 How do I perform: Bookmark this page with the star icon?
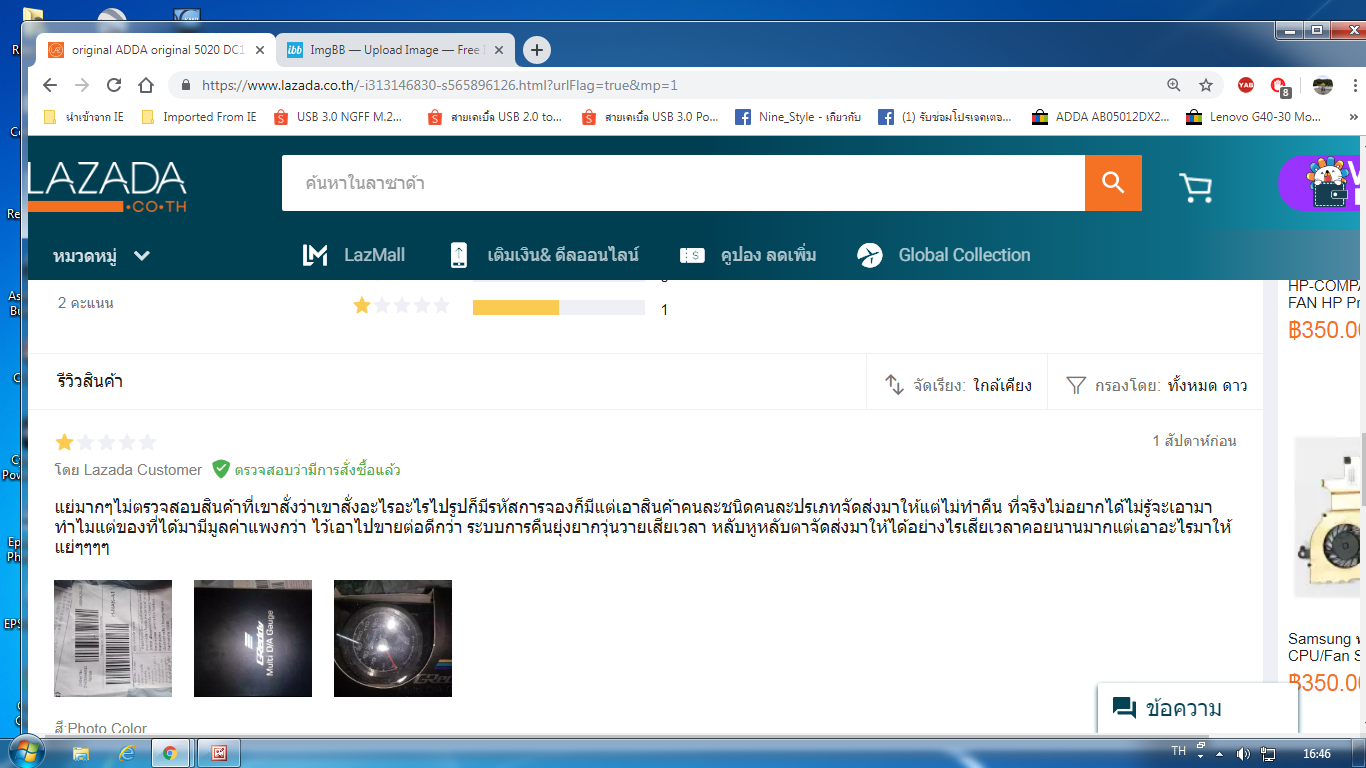1206,85
